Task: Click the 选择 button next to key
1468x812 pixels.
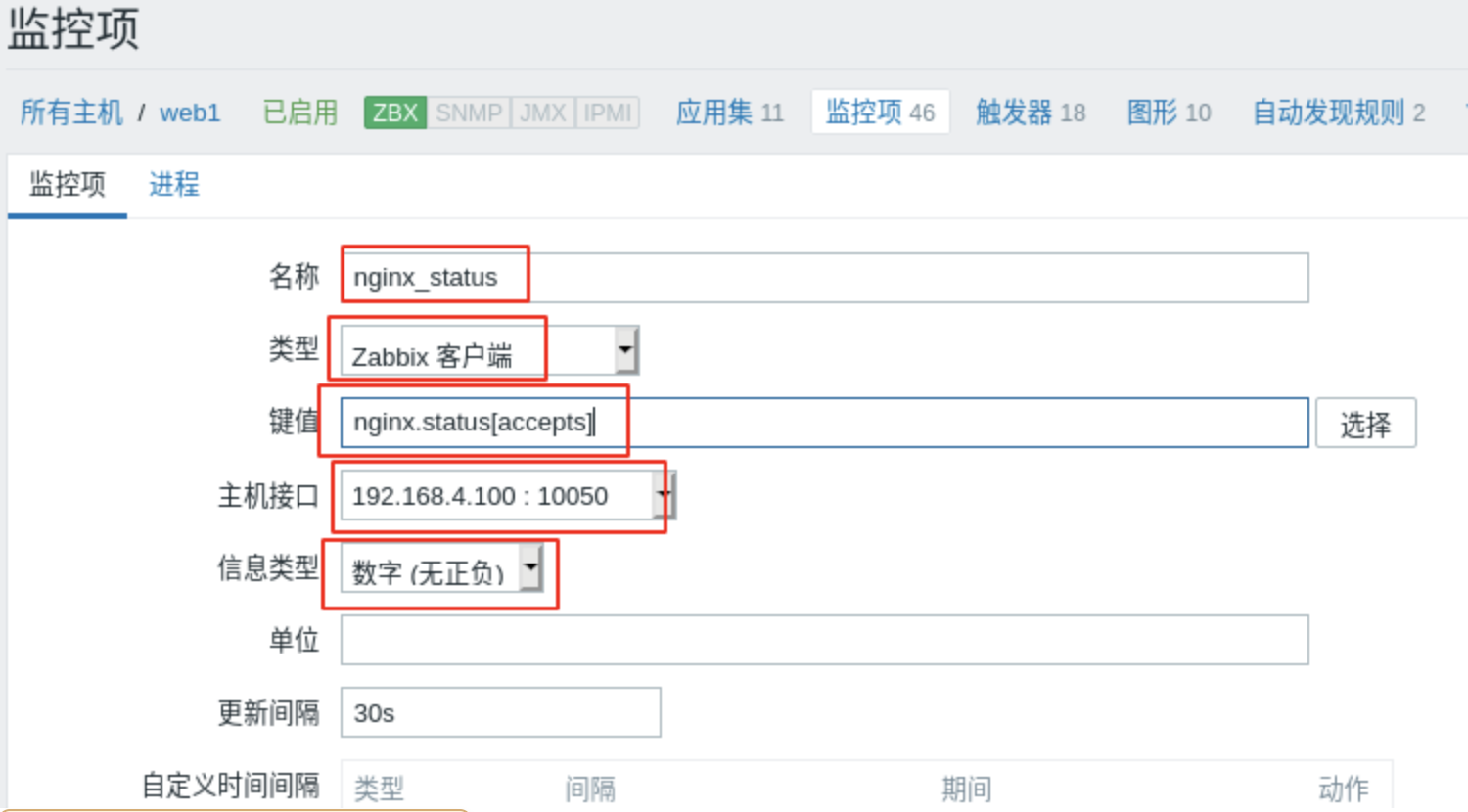Action: 1365,424
